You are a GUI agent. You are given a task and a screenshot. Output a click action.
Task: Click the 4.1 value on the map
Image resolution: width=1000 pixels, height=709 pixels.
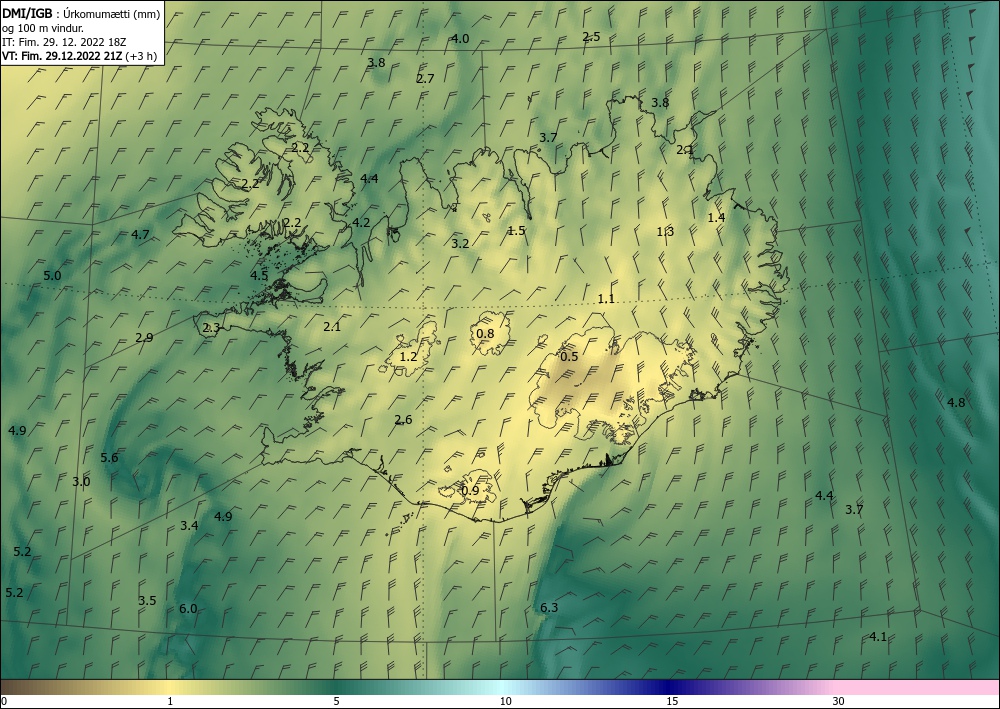878,636
